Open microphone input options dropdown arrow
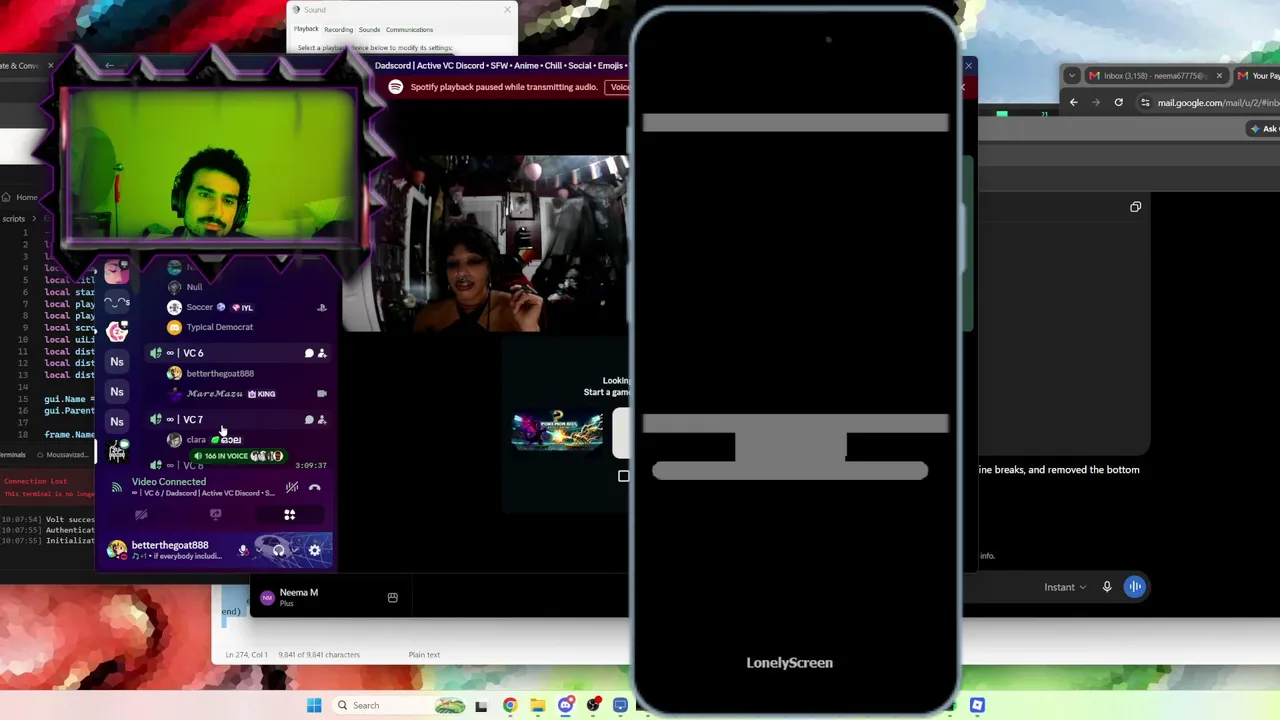Viewport: 1280px width, 720px height. [x=258, y=549]
